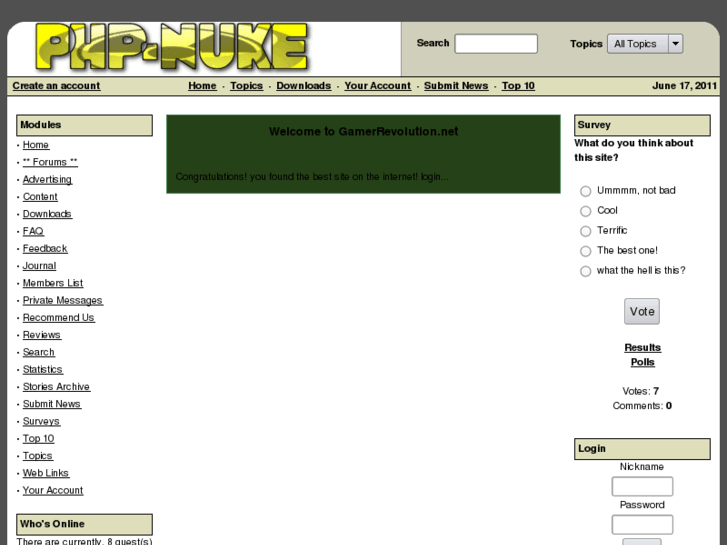Open the ** Forums ** module link
Screen dimensions: 727x545
coord(50,162)
